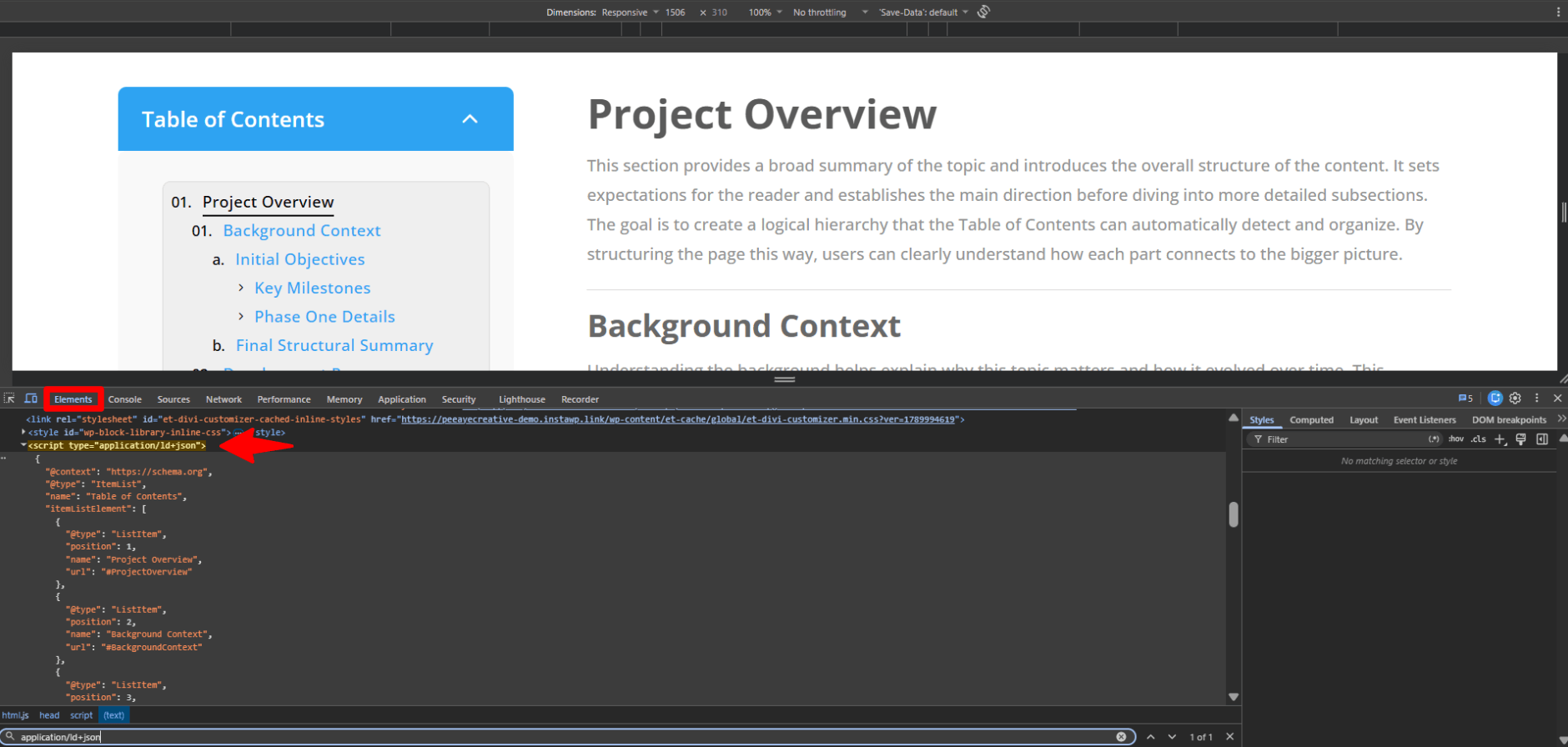Toggle the .cls element classes panel
This screenshot has height=747, width=1568.
click(1479, 439)
